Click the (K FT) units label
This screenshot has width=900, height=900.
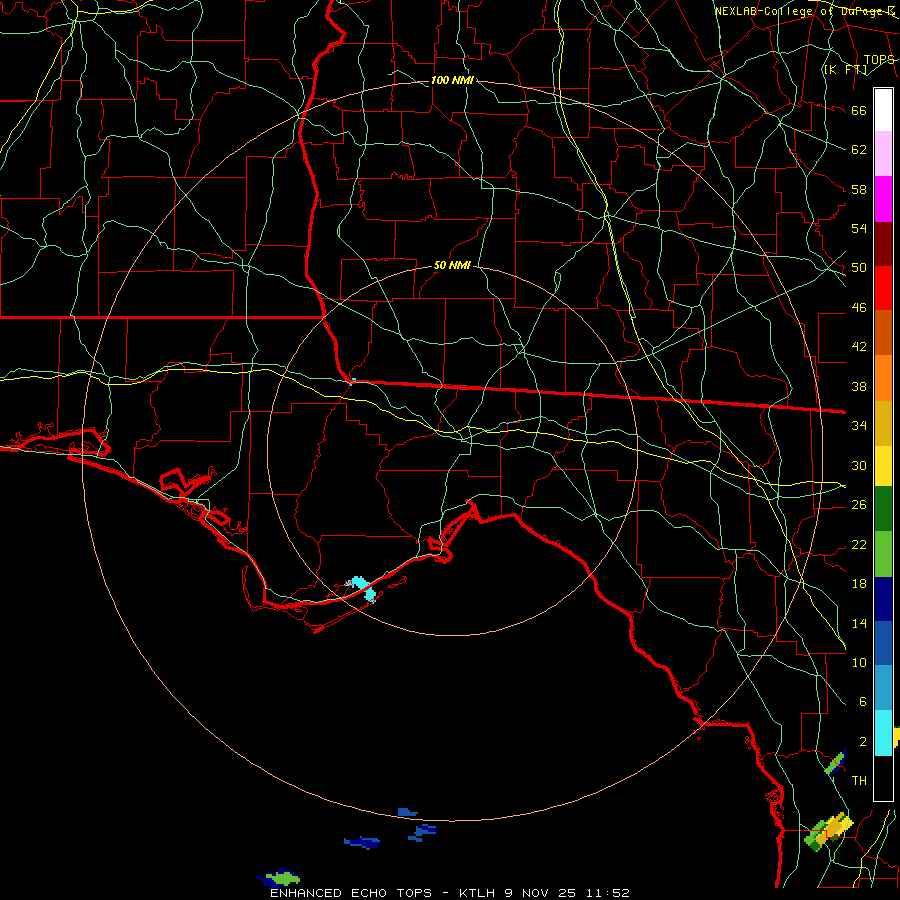click(x=845, y=70)
